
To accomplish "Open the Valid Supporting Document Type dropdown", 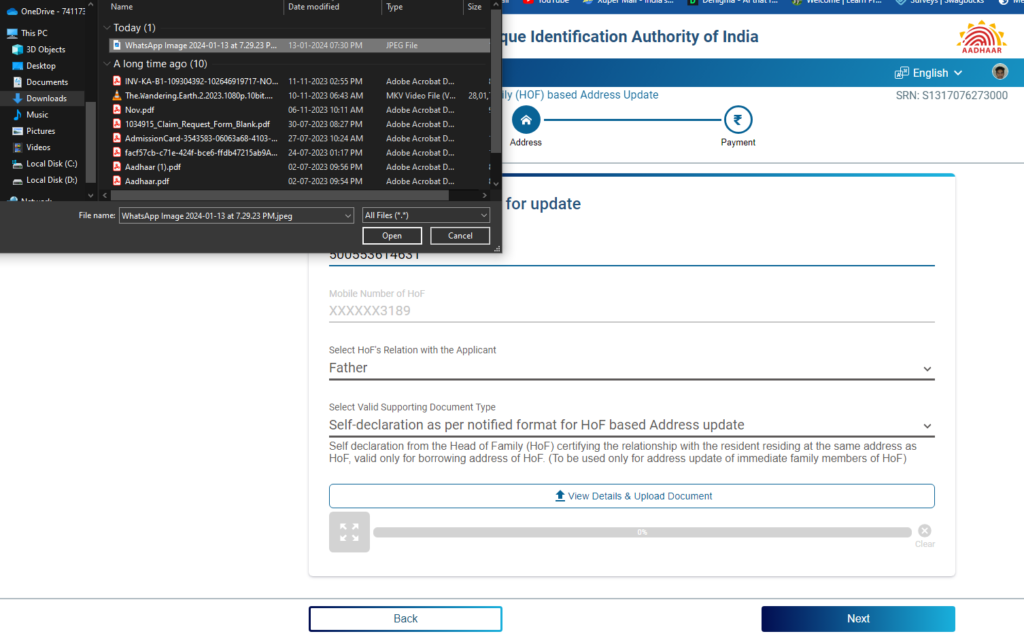I will coord(632,425).
